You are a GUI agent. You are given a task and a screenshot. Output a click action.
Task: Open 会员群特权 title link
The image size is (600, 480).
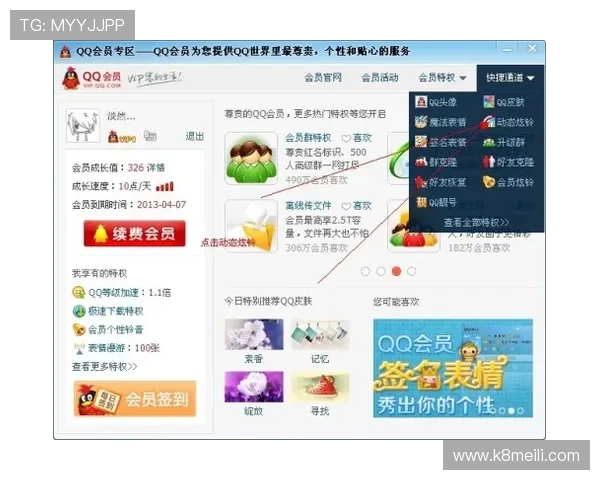click(x=308, y=138)
